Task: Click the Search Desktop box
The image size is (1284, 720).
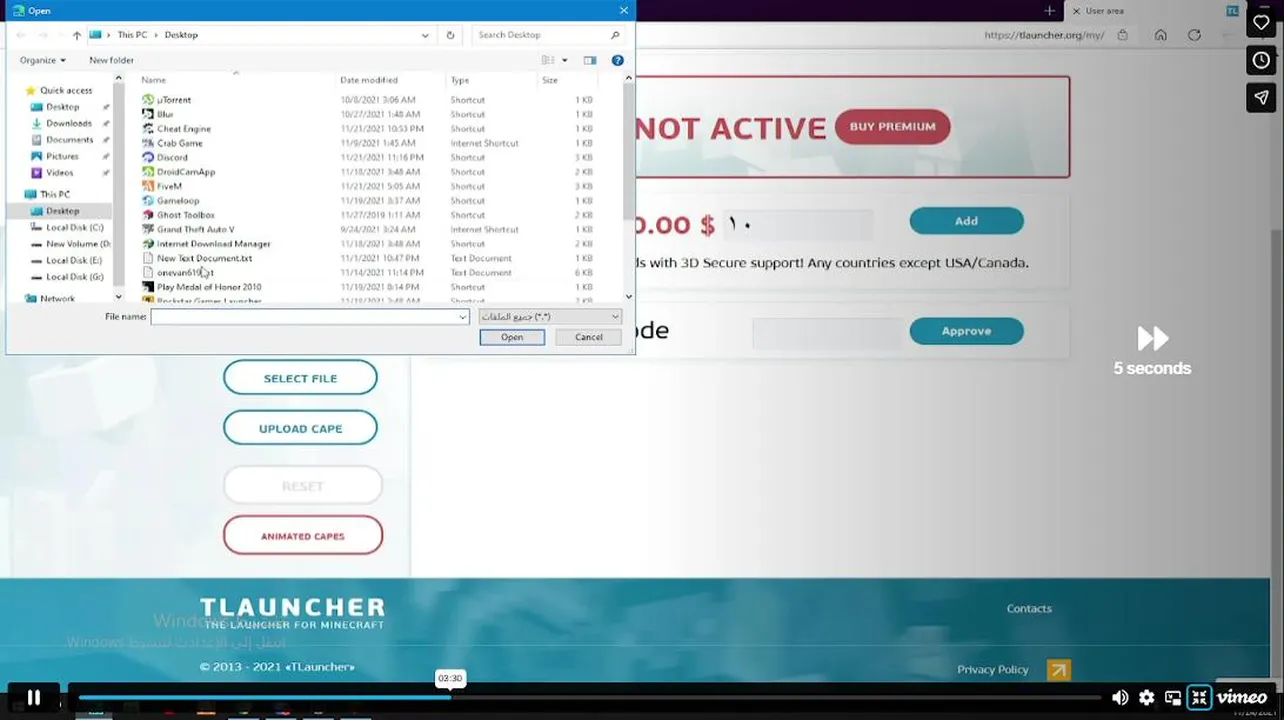Action: 548,35
